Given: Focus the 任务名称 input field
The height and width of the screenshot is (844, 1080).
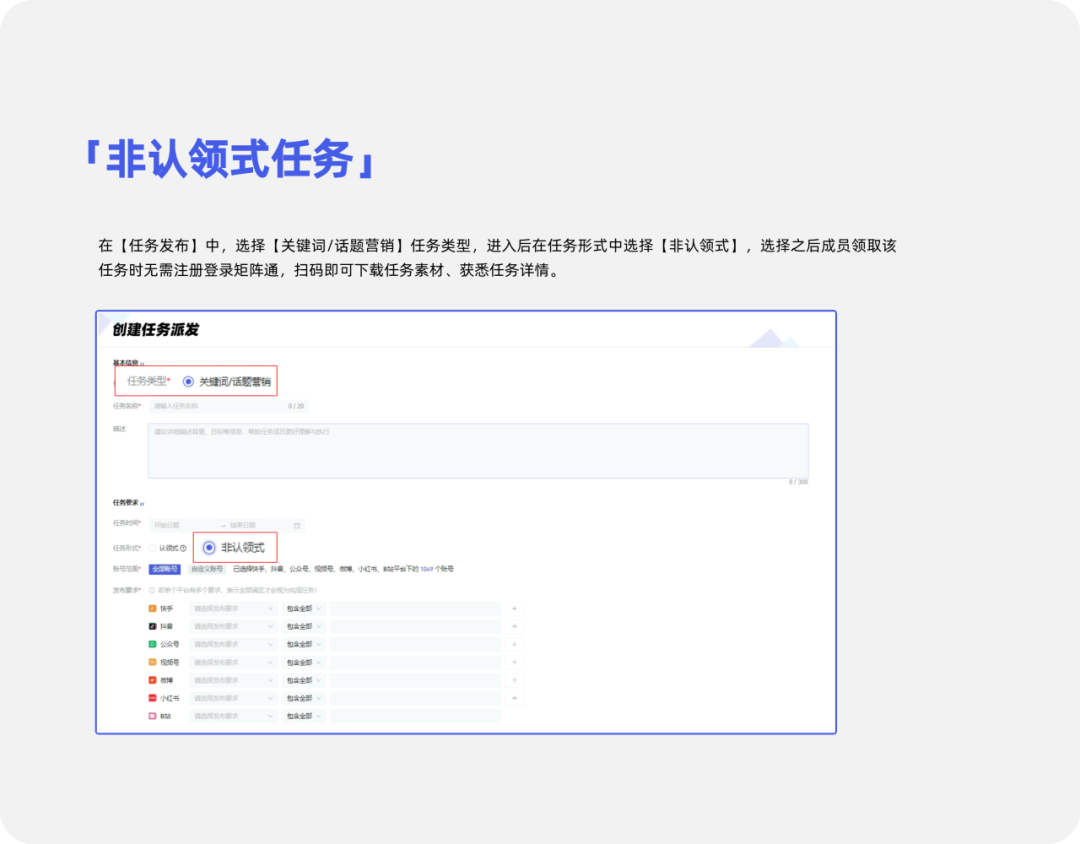Looking at the screenshot, I should coord(229,406).
